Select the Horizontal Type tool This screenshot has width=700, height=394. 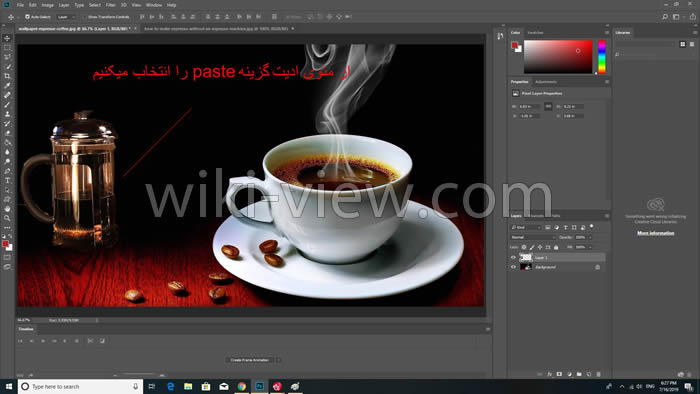click(7, 180)
